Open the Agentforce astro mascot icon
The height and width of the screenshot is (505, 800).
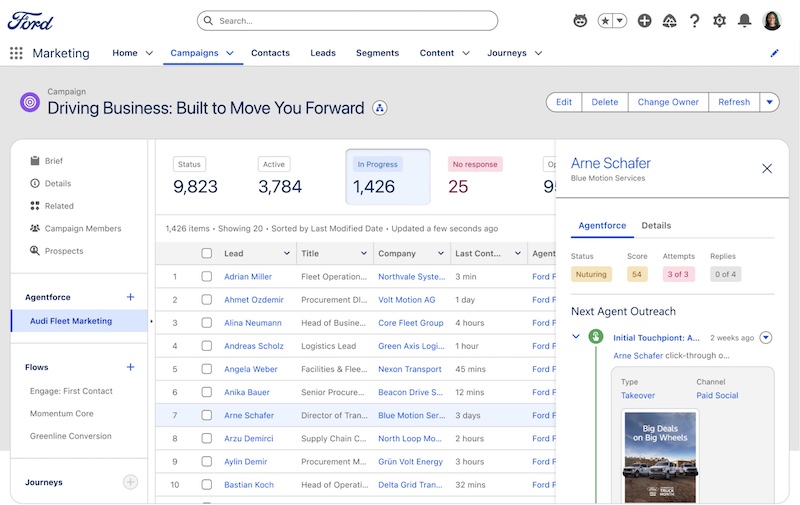click(x=580, y=21)
